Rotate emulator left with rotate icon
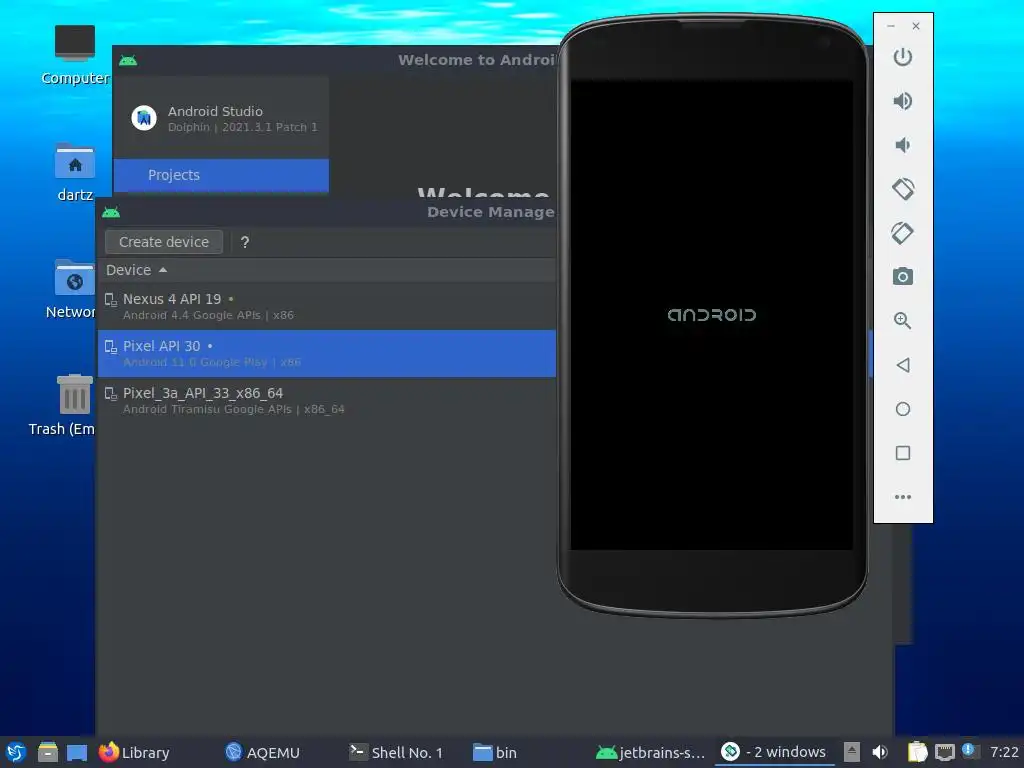 [x=903, y=189]
